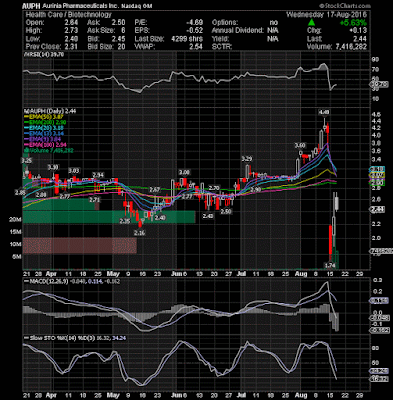Click the green up-arrow change indicator
The height and width of the screenshot is (400, 393).
pyautogui.click(x=311, y=22)
